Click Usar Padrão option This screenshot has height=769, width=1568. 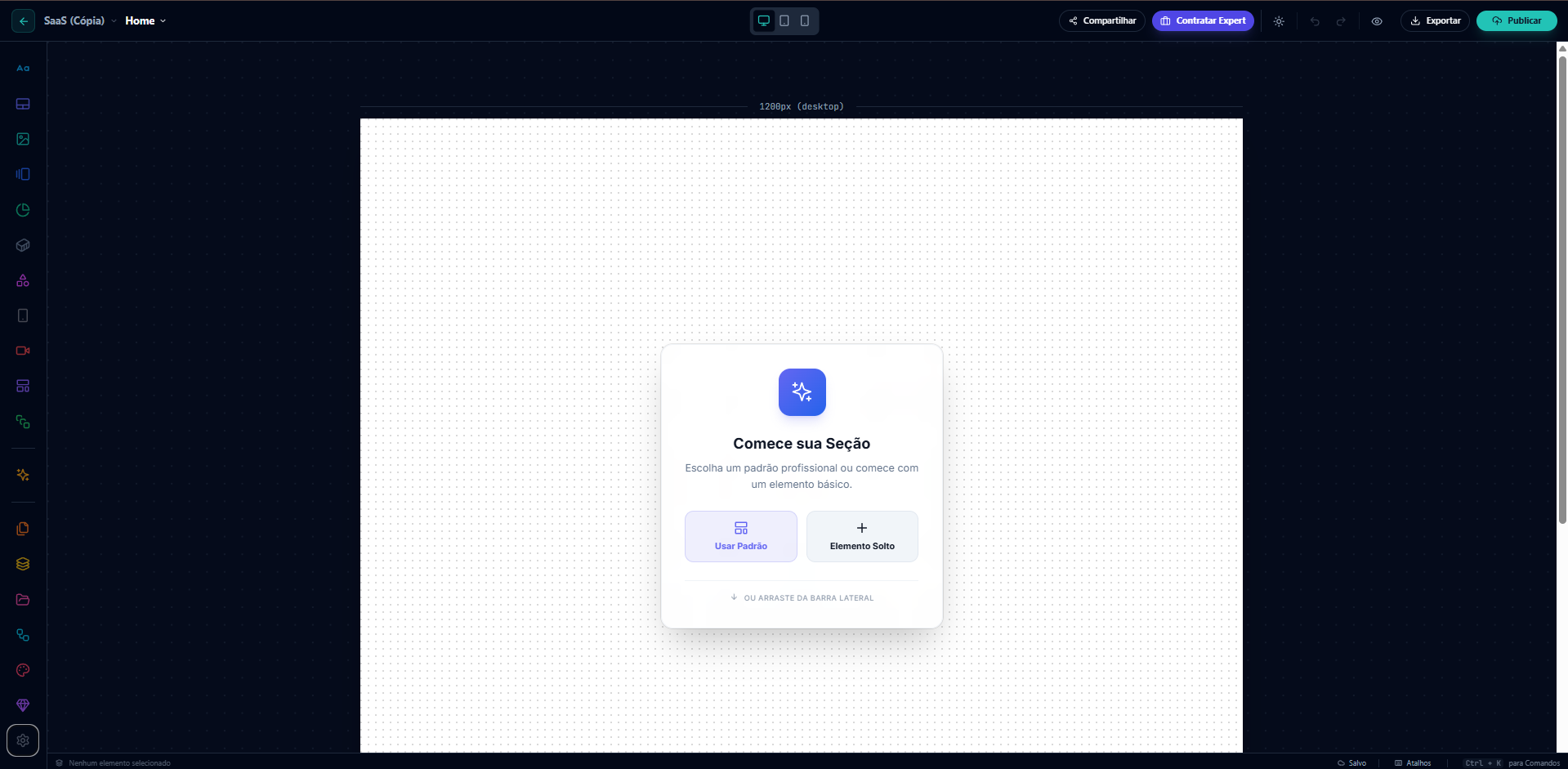[x=741, y=536]
